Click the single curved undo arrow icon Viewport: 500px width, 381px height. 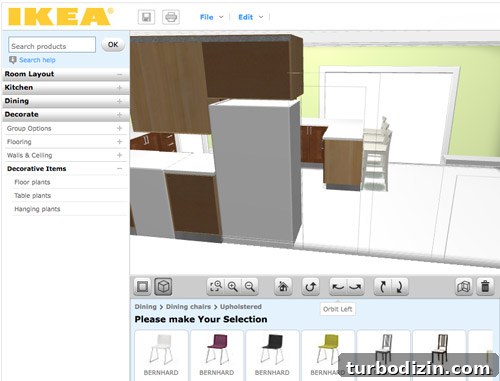311,286
